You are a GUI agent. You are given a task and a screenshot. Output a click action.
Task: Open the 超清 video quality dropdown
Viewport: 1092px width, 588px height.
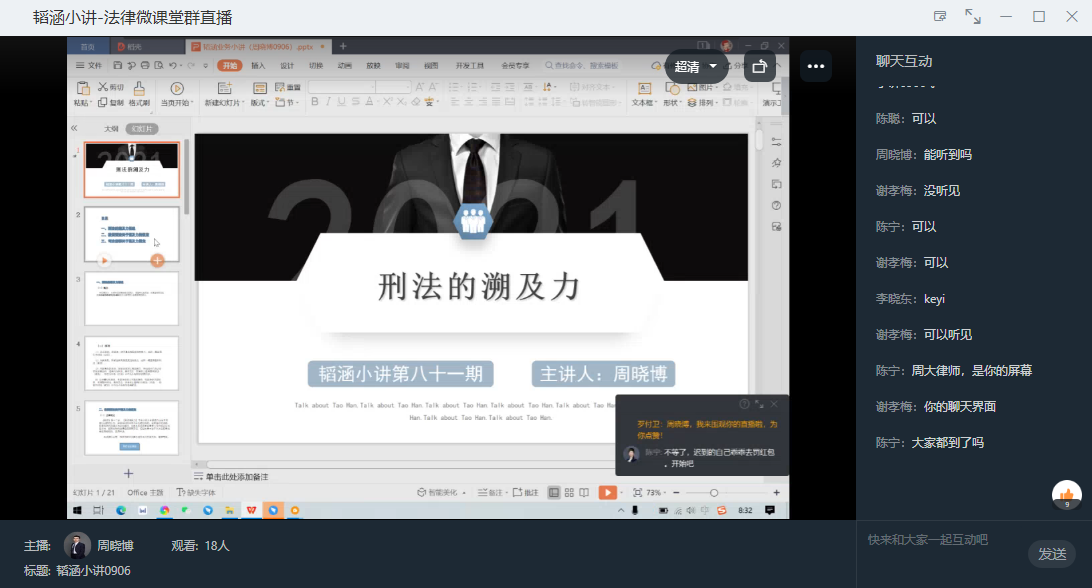click(696, 66)
